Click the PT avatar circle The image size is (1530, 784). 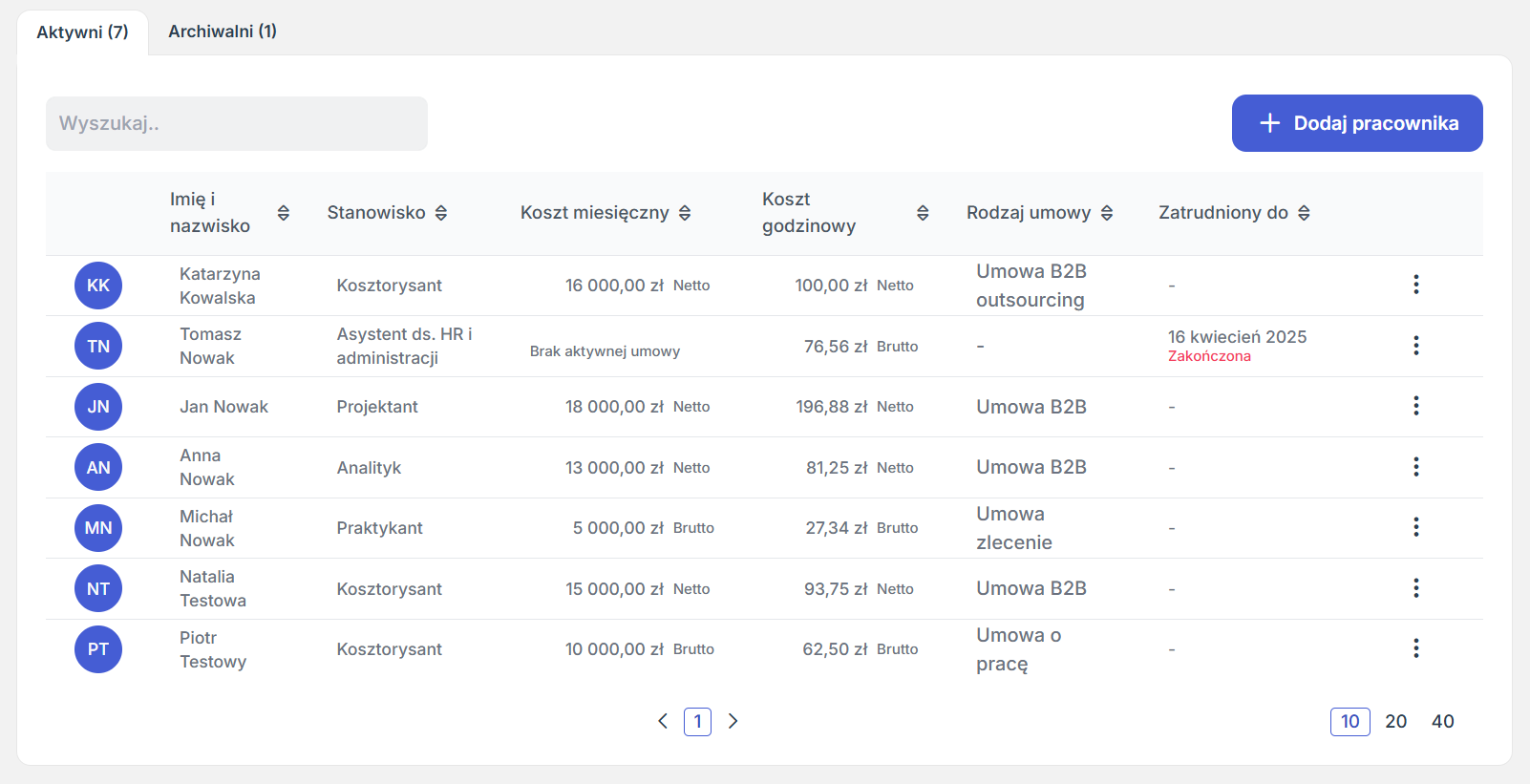98,649
